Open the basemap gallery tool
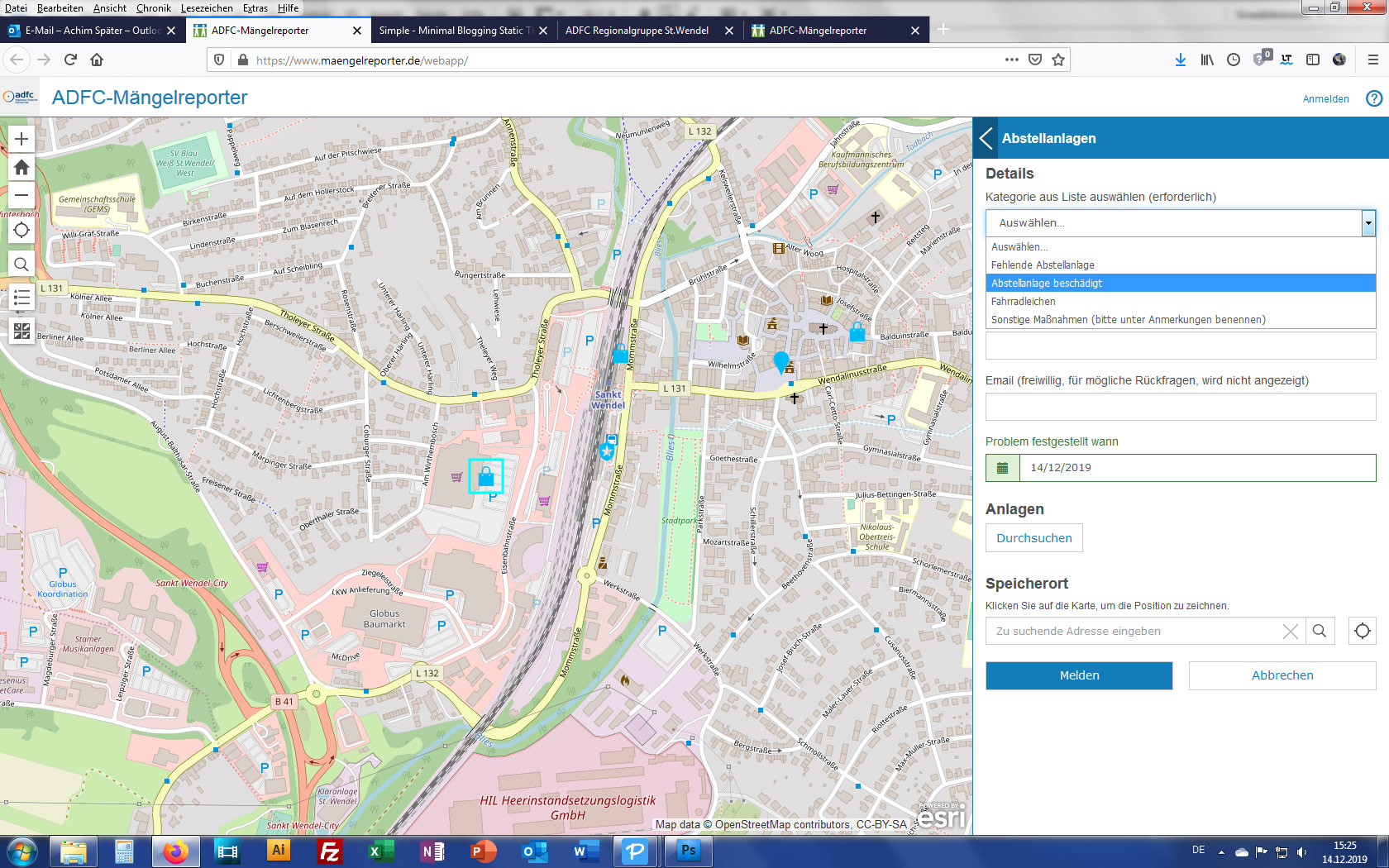This screenshot has width=1389, height=868. (21, 331)
